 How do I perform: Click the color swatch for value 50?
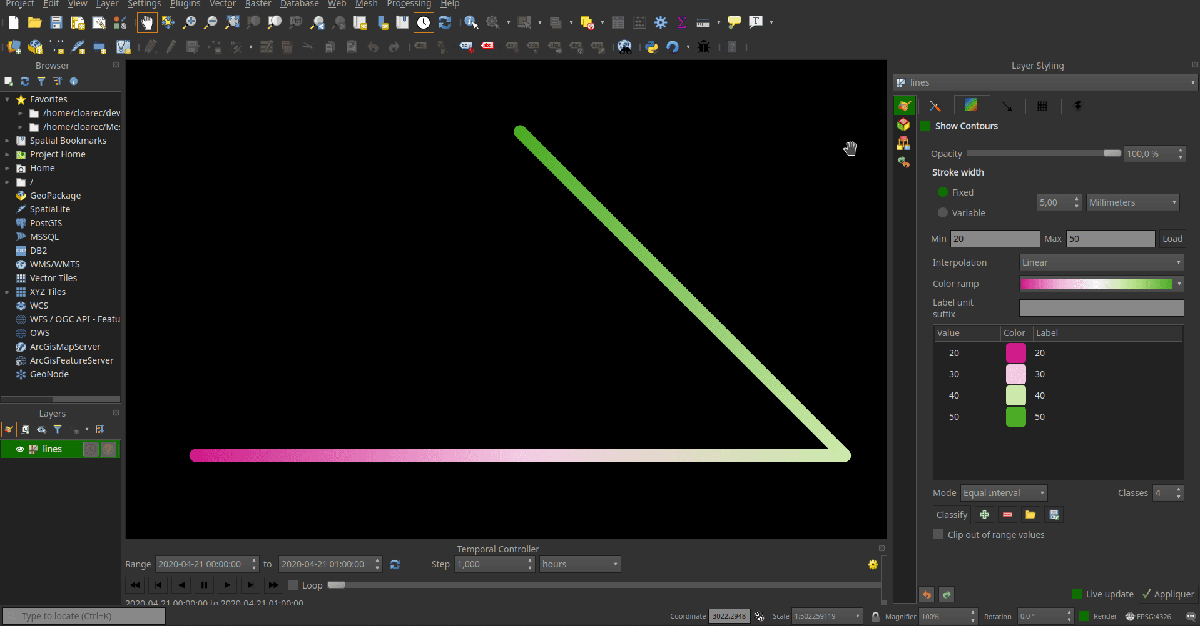1015,416
